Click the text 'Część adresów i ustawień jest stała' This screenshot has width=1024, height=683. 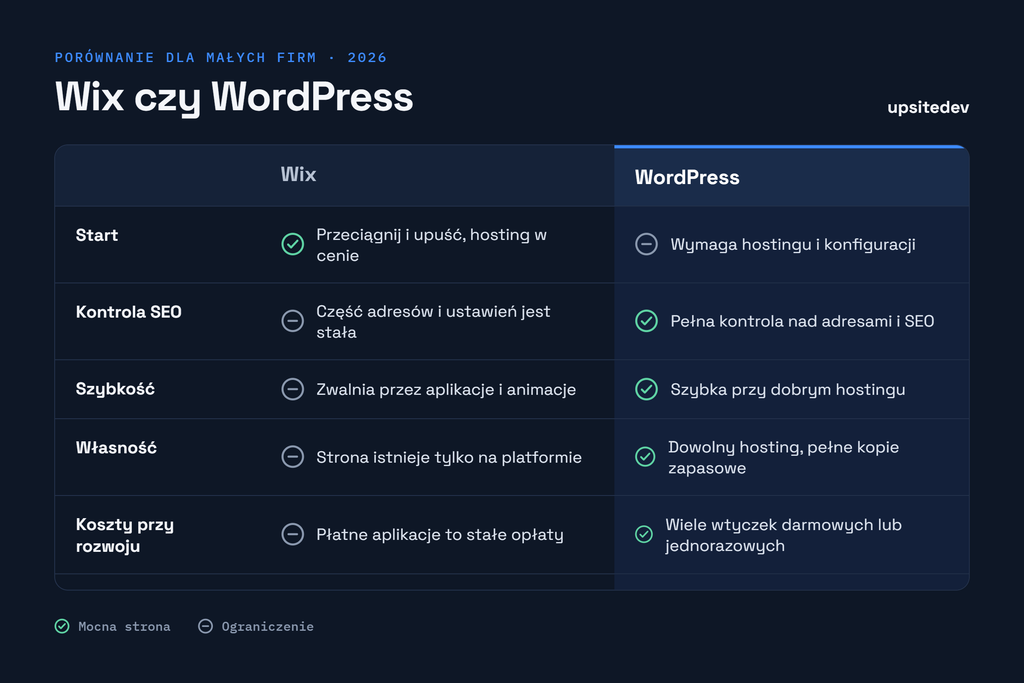(x=433, y=321)
